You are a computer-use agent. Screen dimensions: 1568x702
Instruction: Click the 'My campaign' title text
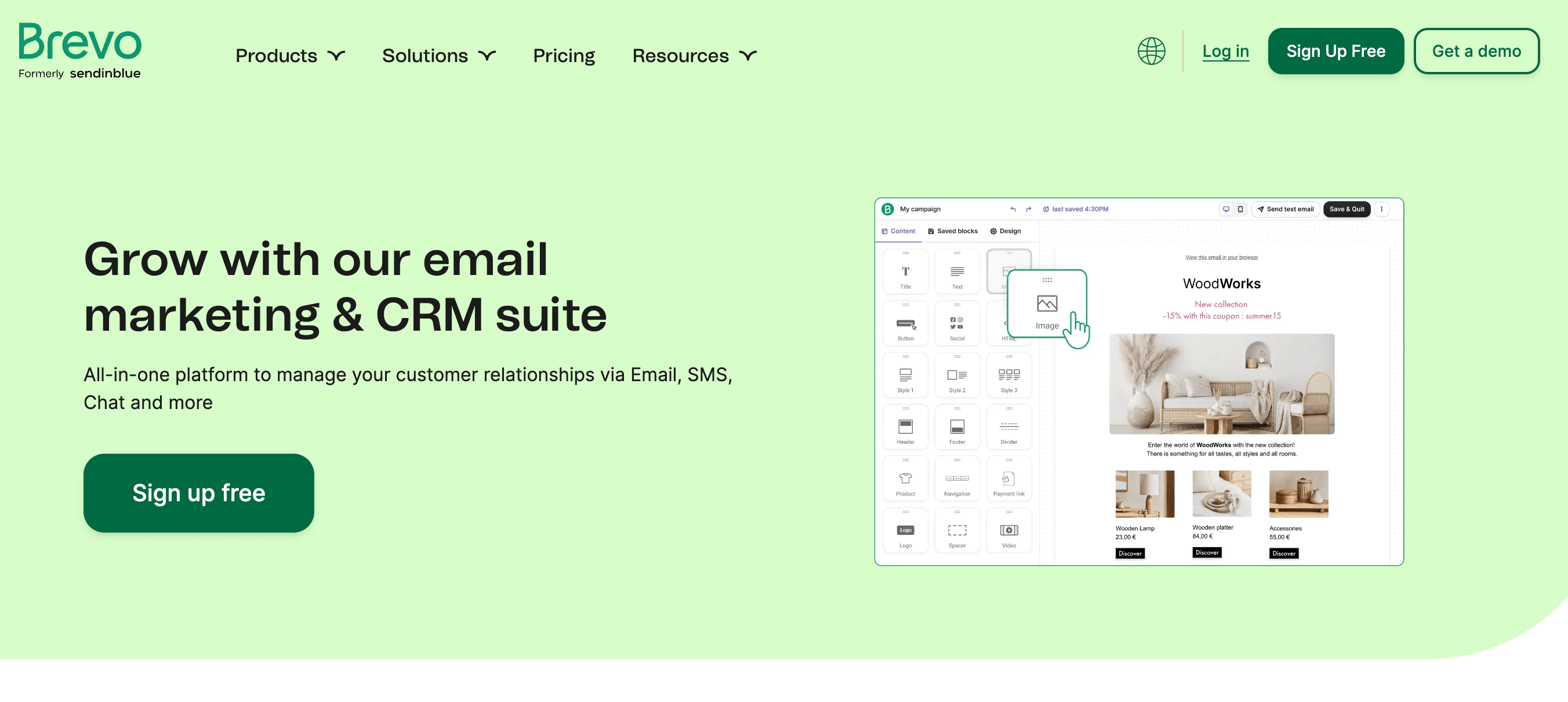click(x=920, y=209)
